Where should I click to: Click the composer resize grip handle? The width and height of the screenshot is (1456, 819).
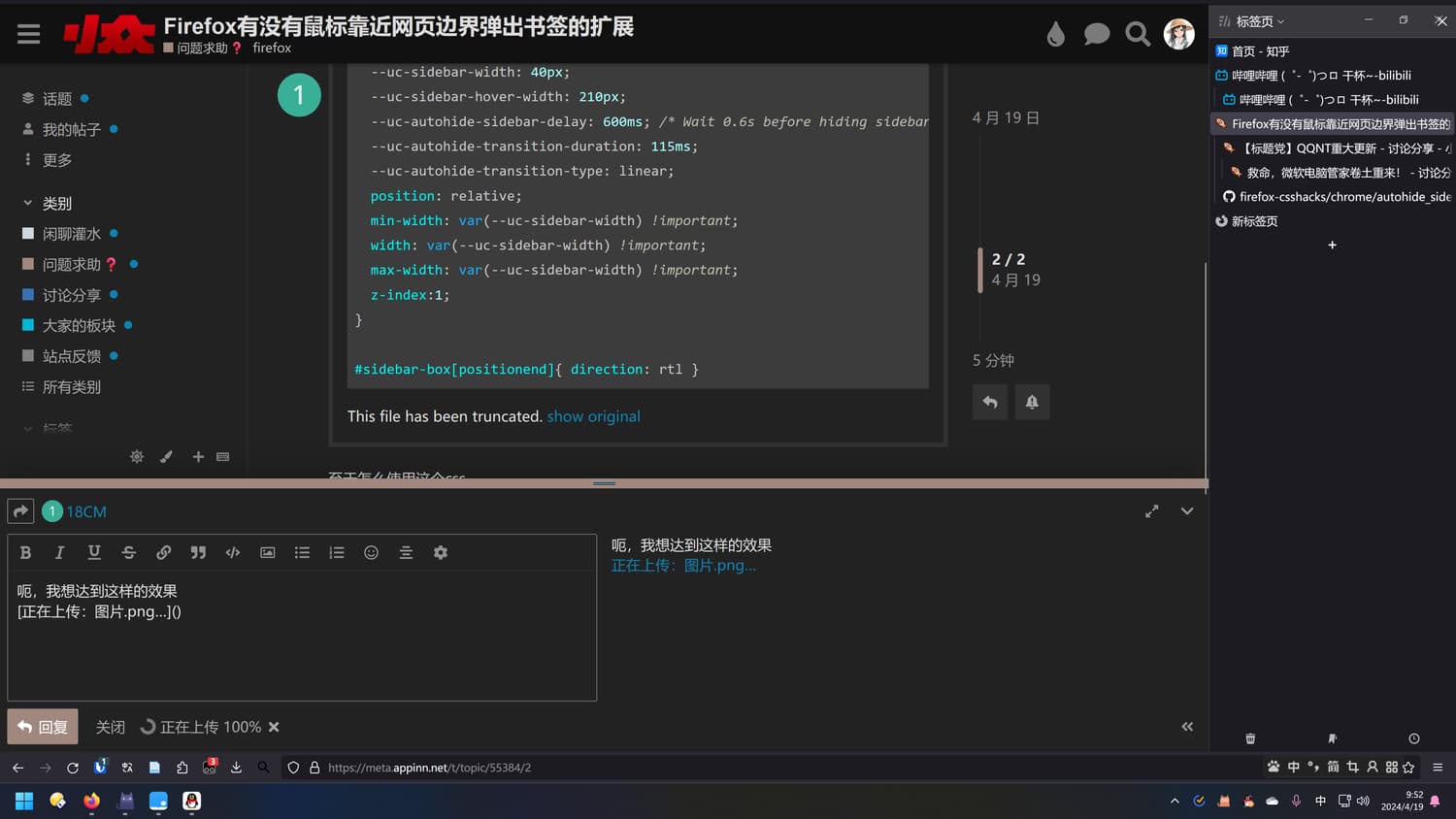(x=604, y=483)
